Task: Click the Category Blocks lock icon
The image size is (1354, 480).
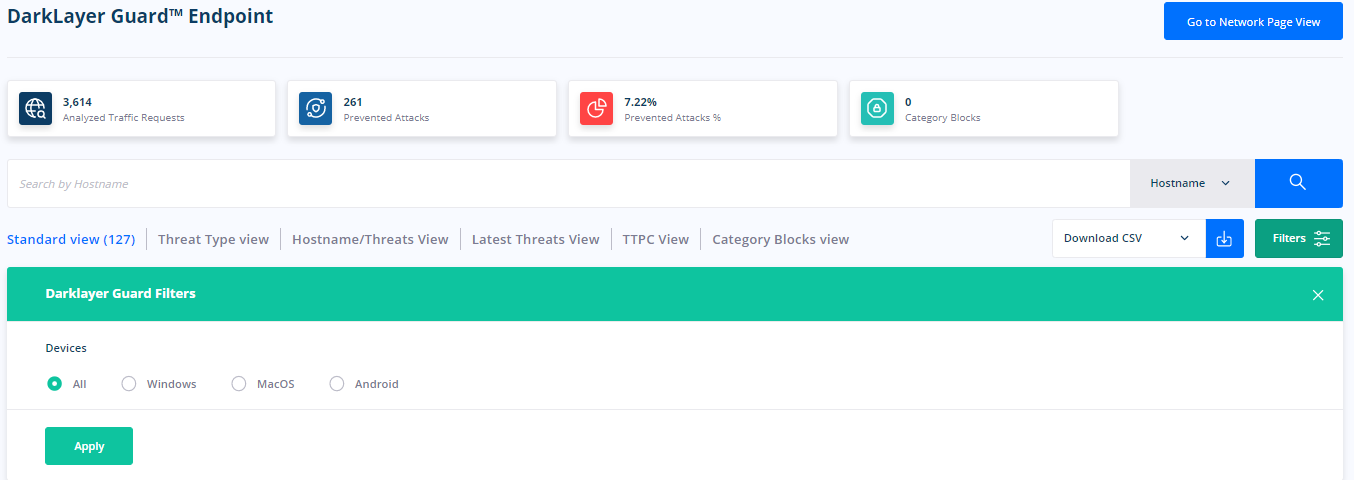Action: (877, 109)
